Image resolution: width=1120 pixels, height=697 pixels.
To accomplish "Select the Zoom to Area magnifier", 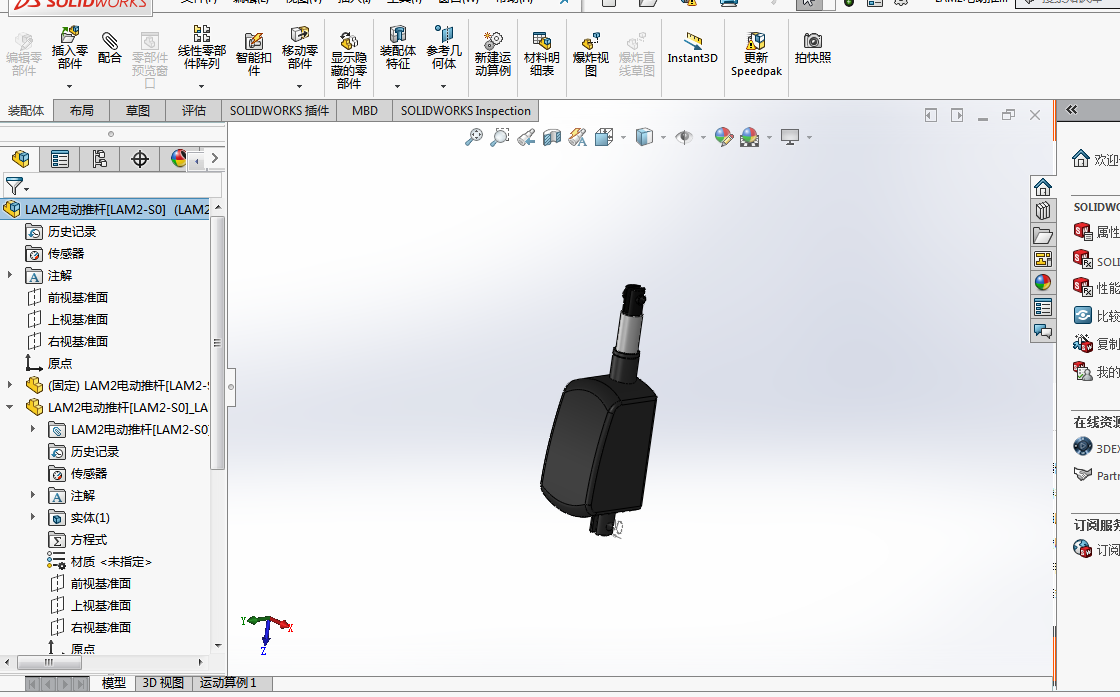I will (x=500, y=137).
